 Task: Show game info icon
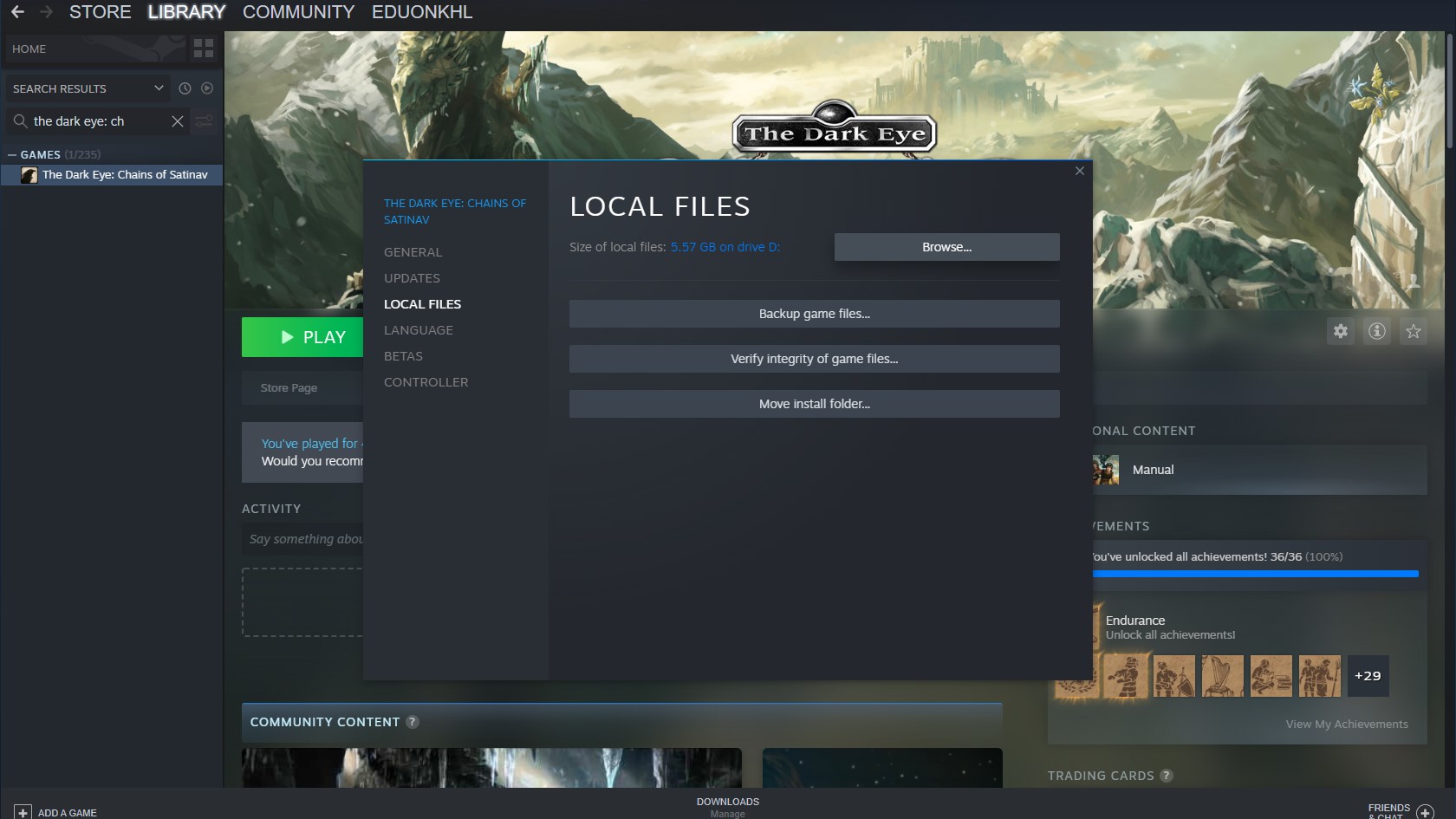pos(1377,331)
